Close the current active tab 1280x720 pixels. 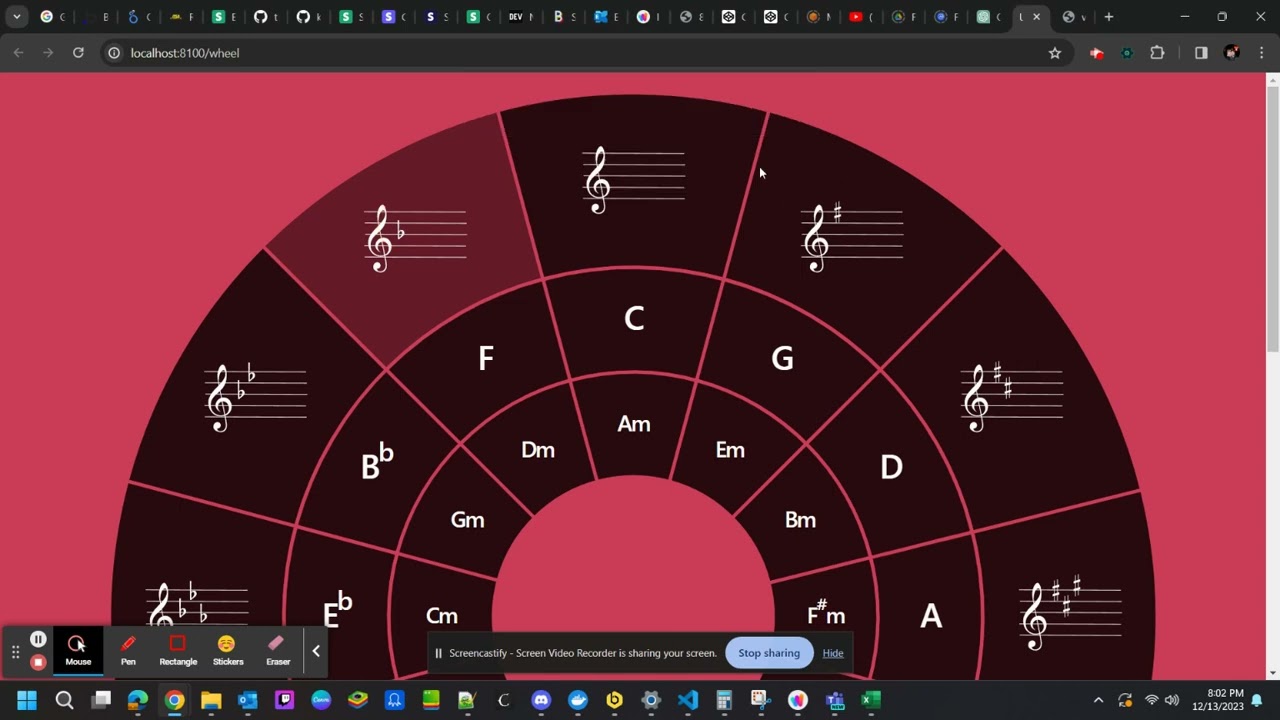(1036, 17)
